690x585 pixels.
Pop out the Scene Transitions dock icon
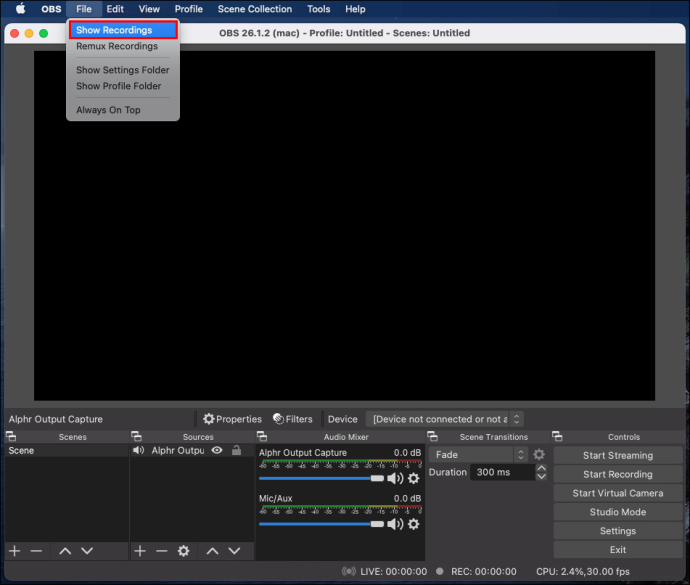432,436
